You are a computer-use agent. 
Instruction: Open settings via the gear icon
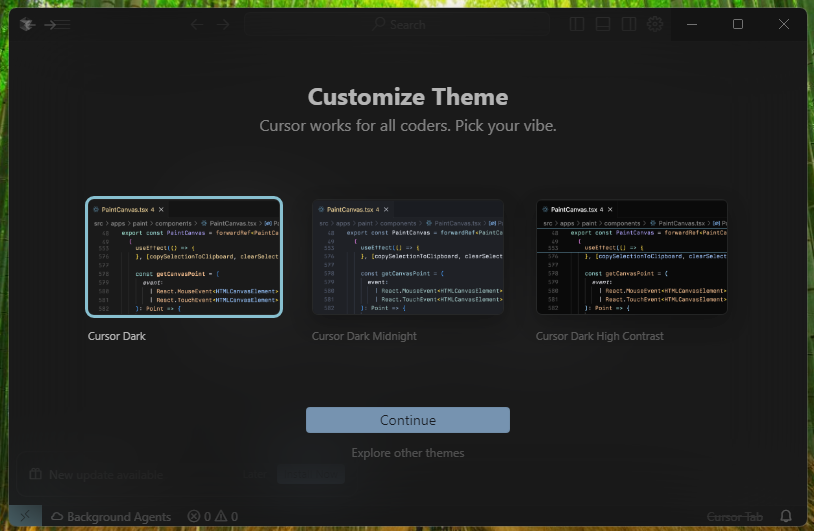655,24
